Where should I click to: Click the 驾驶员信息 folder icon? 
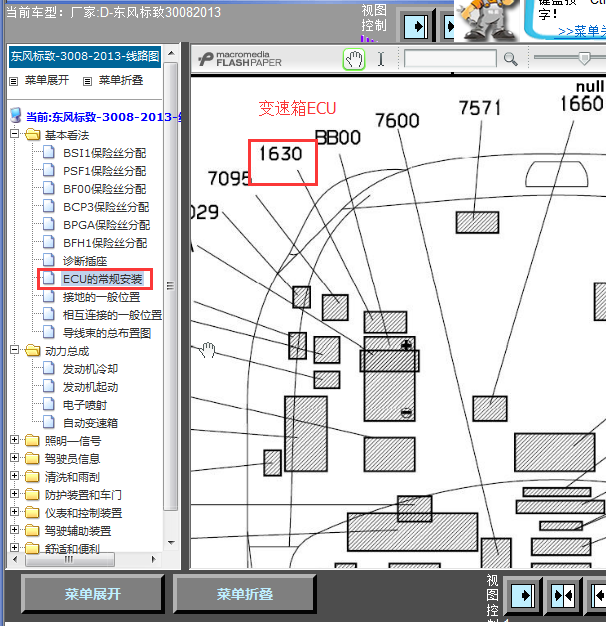[33, 458]
